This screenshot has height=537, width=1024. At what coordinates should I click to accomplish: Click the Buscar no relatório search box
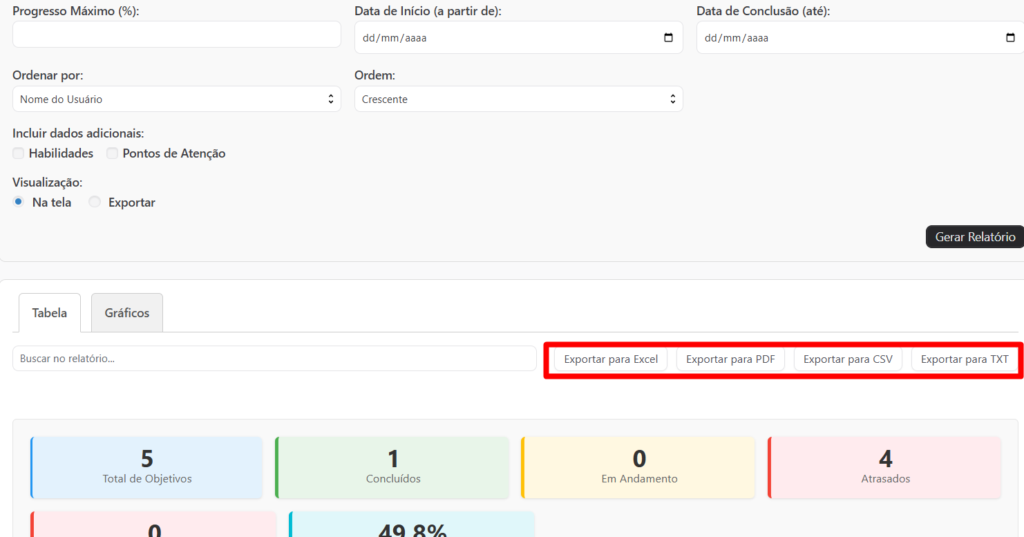(274, 358)
